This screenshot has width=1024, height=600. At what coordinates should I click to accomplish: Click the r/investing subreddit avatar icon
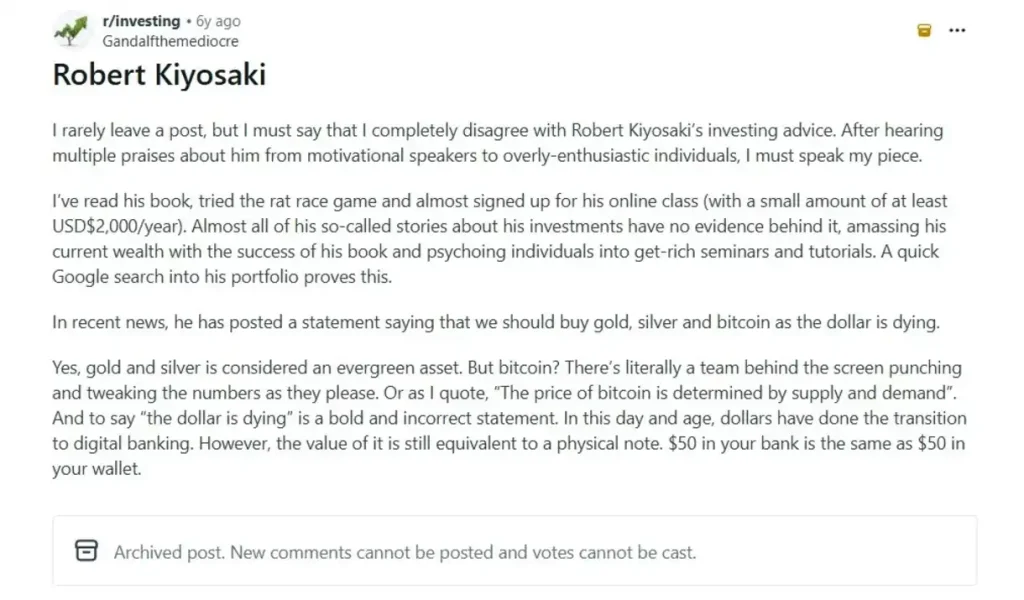click(70, 30)
